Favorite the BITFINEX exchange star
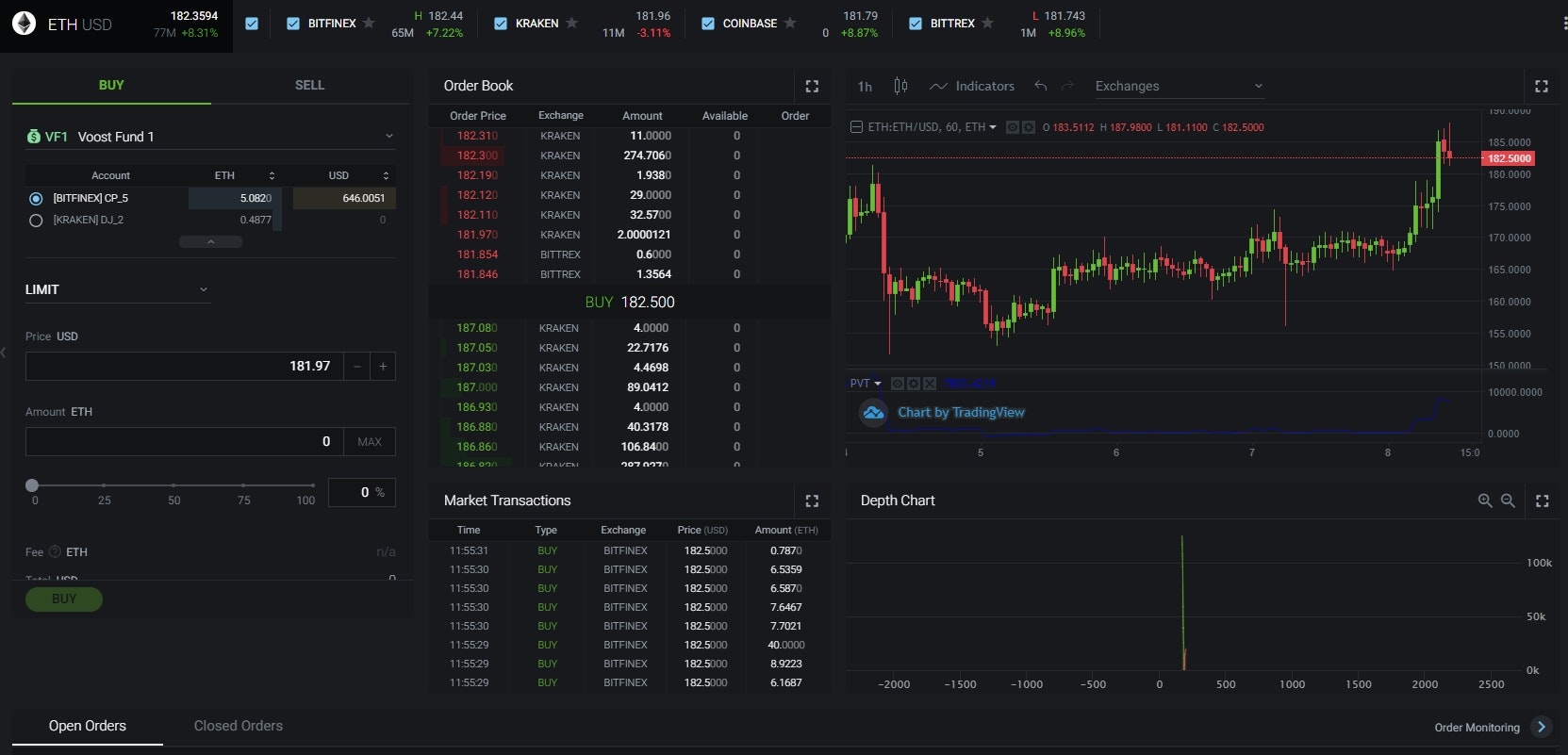Viewport: 1568px width, 755px height. pyautogui.click(x=369, y=23)
